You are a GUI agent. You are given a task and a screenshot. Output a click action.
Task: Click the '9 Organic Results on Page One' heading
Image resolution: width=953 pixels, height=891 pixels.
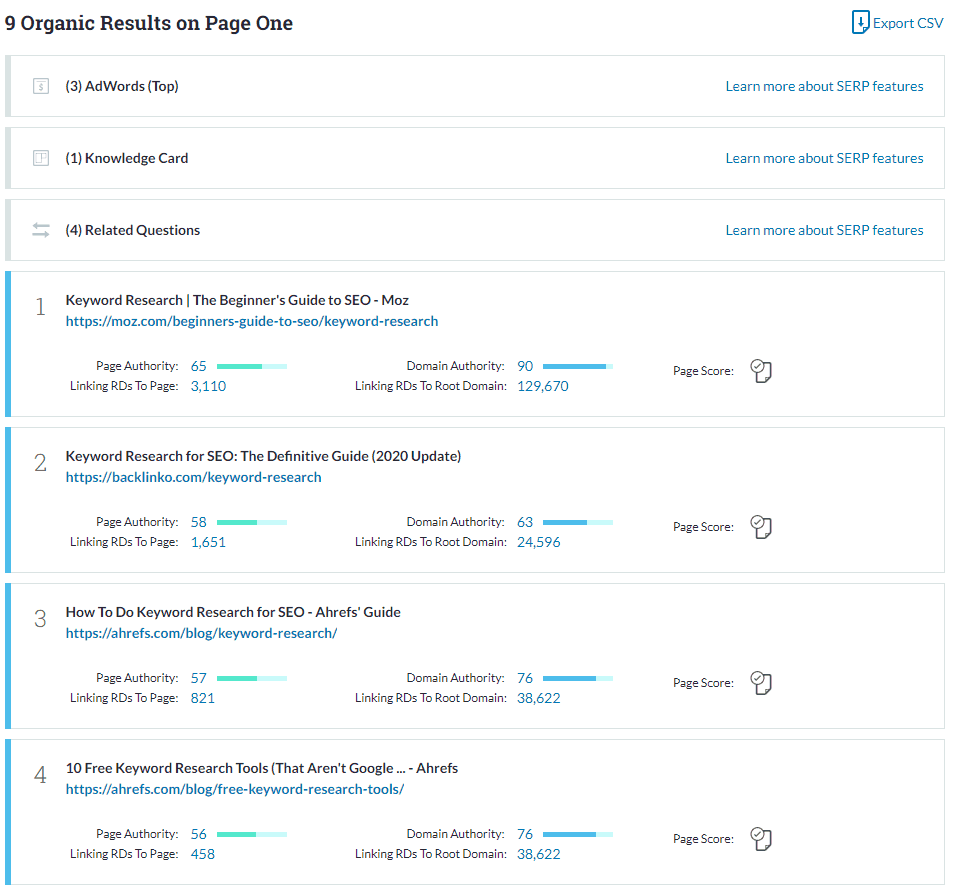click(x=149, y=23)
